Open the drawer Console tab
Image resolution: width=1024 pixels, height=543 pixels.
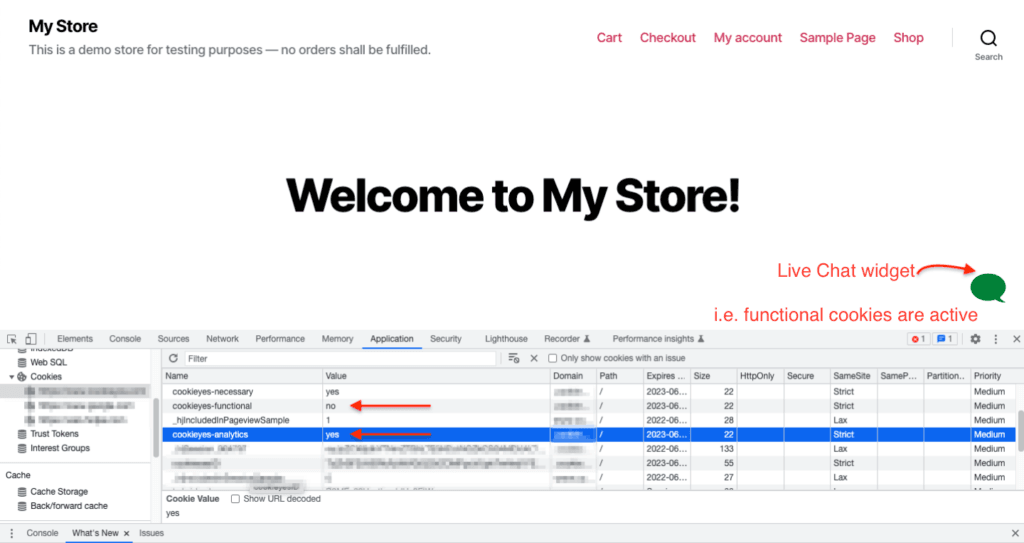point(42,533)
